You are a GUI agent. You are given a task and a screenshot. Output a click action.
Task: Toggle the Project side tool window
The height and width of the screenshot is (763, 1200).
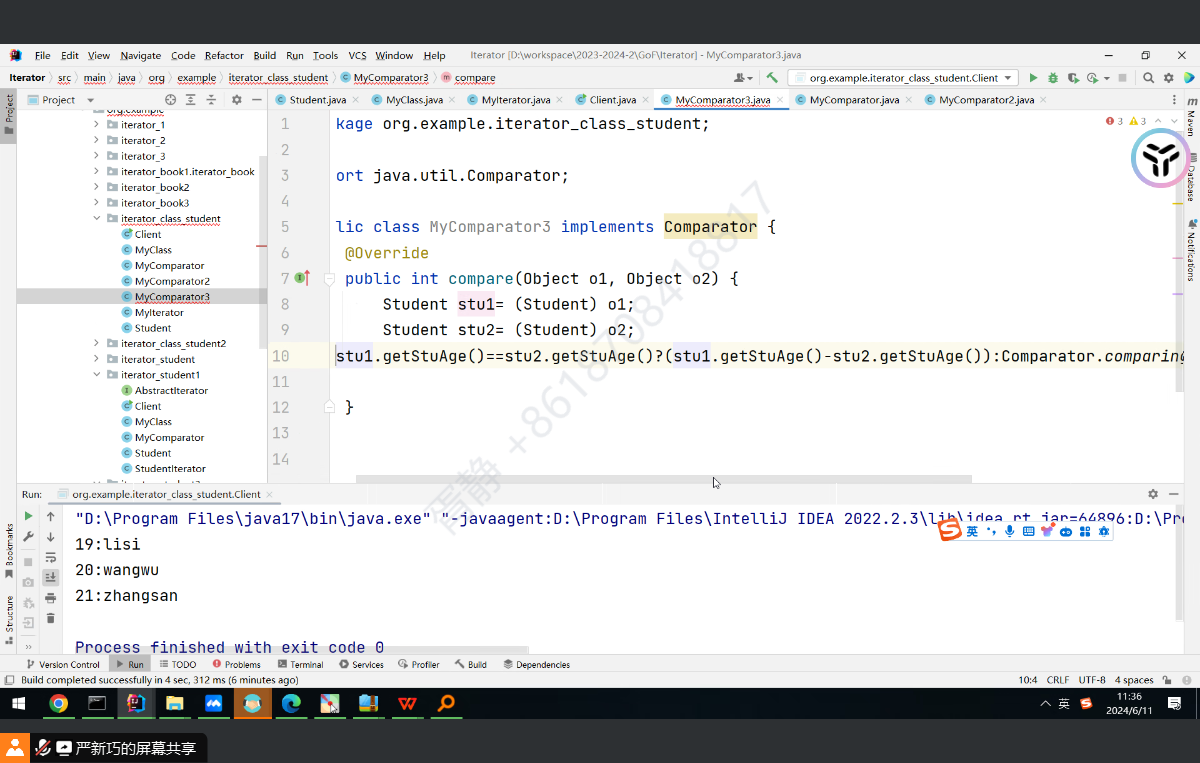click(8, 113)
